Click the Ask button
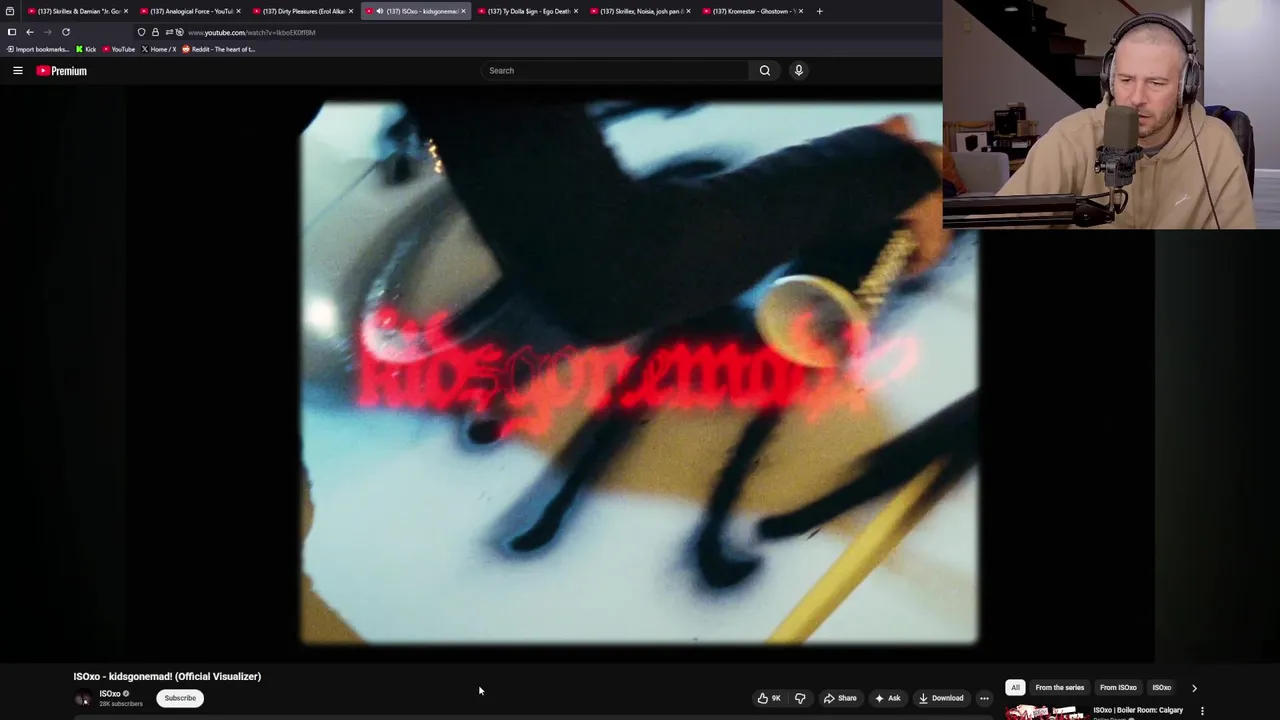 click(887, 698)
